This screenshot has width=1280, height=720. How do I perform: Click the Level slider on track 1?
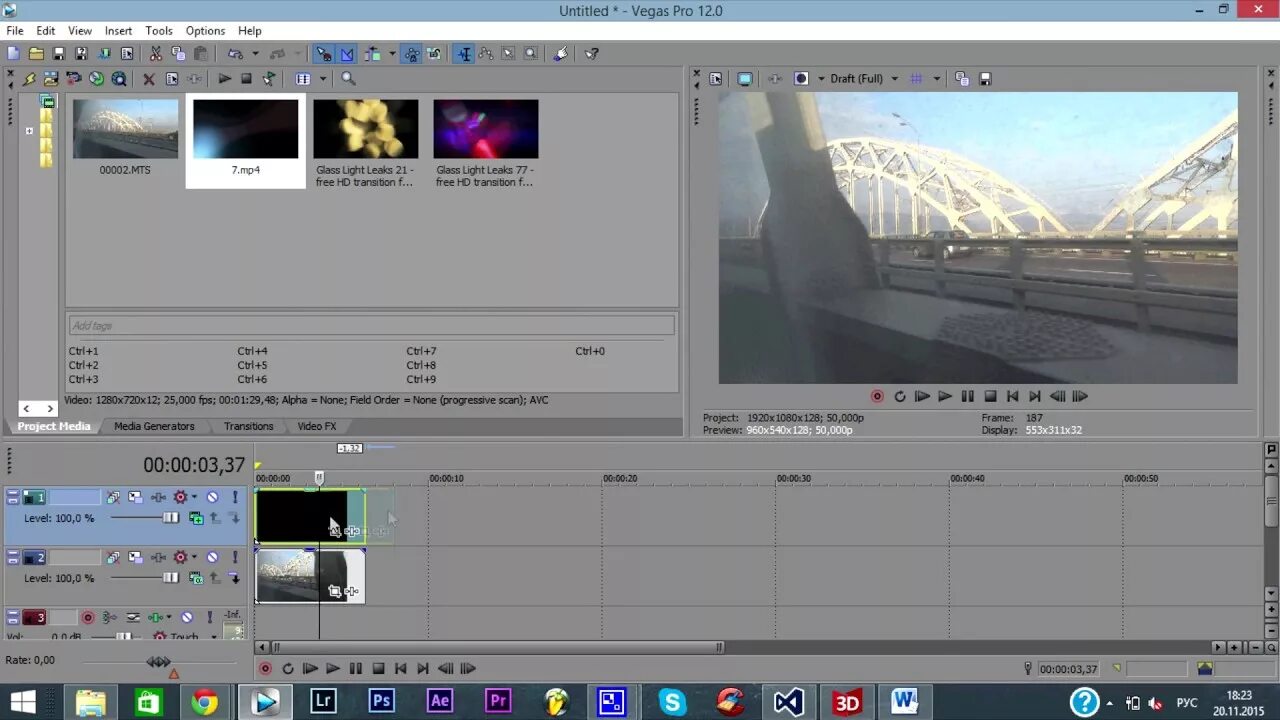pyautogui.click(x=171, y=518)
